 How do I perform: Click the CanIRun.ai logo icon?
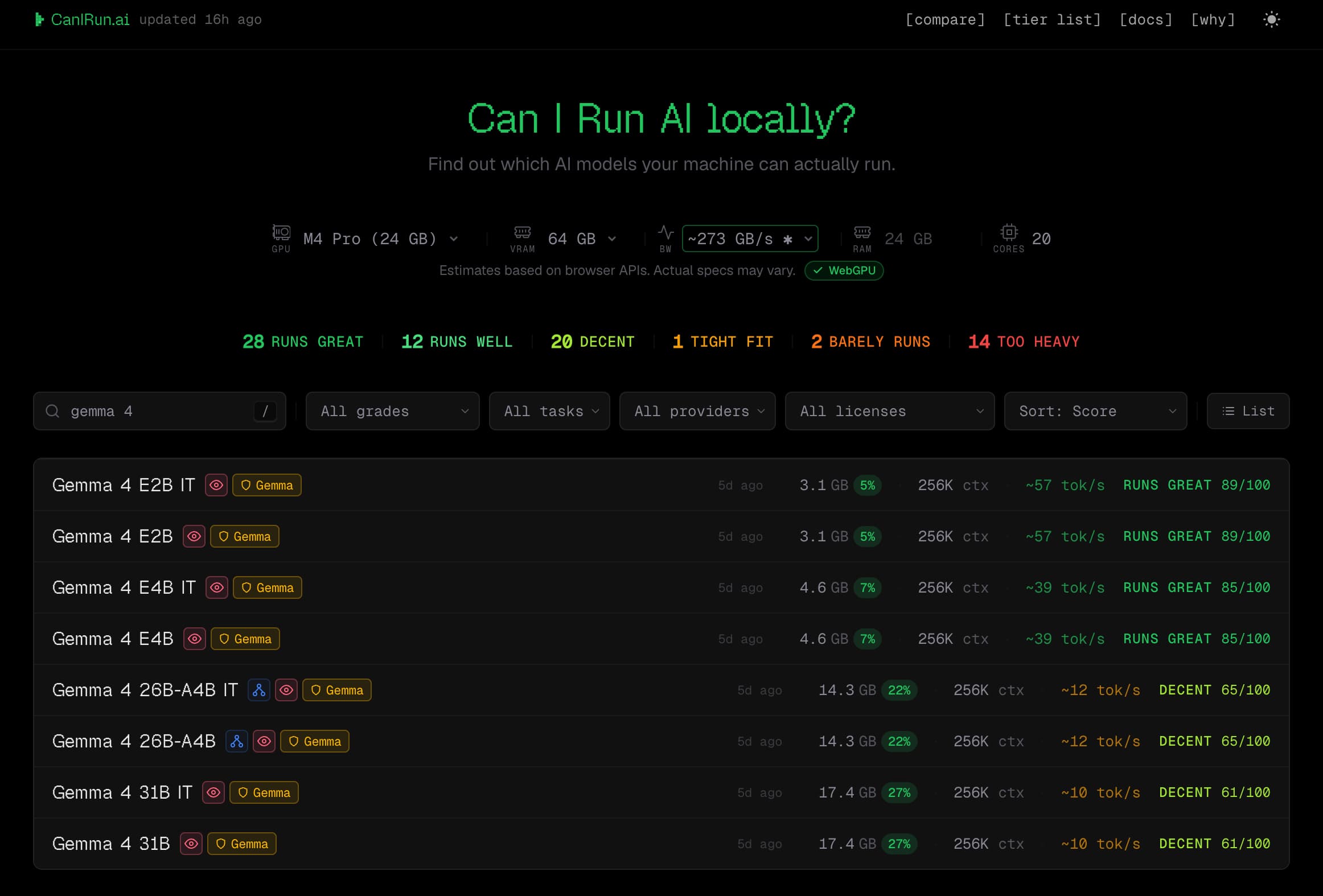39,20
